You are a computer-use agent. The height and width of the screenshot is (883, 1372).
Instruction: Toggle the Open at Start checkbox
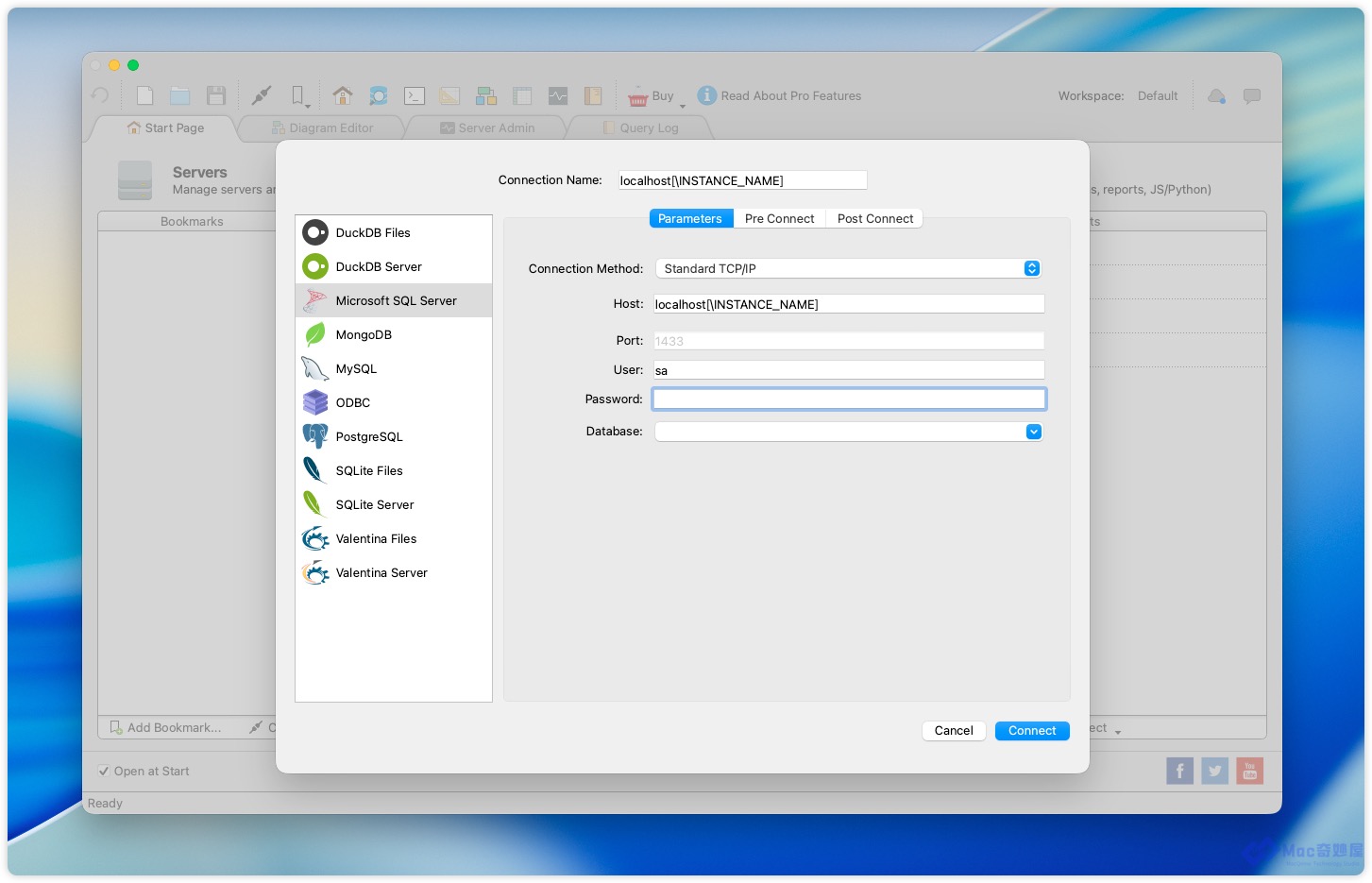104,771
